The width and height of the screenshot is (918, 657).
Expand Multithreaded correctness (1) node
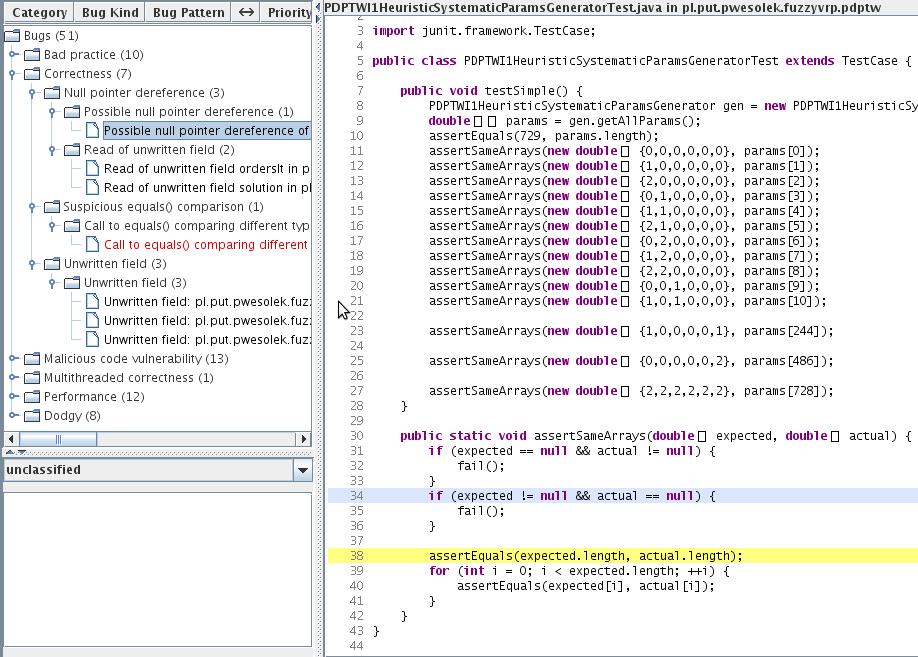coord(13,378)
